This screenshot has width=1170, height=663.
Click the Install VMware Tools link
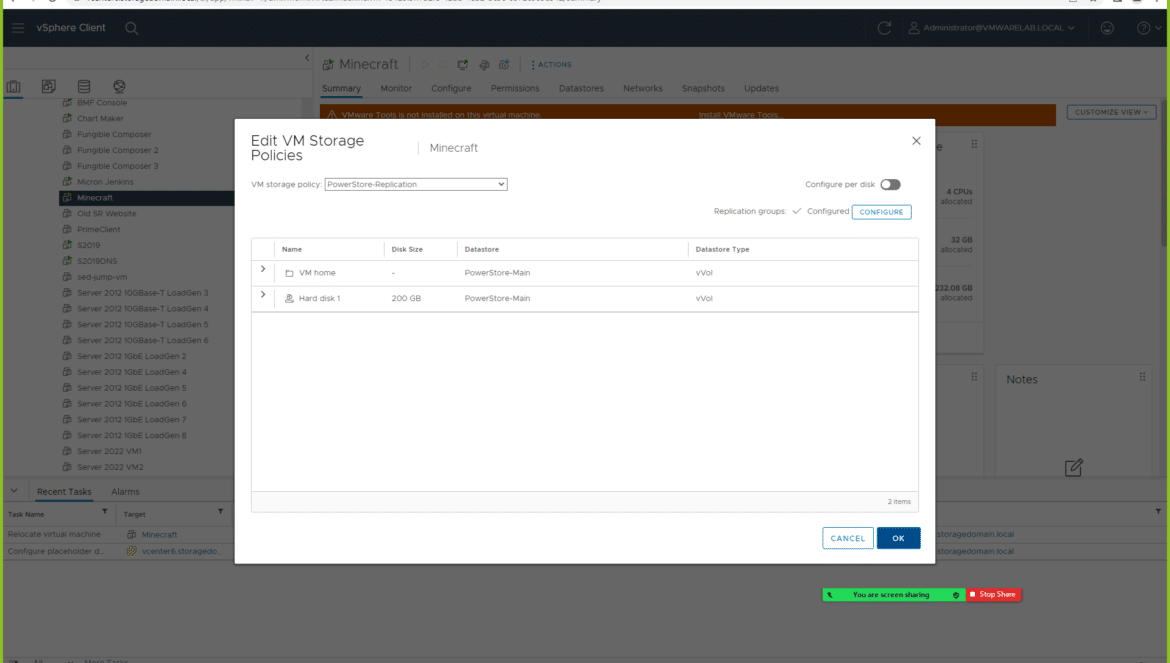click(739, 115)
